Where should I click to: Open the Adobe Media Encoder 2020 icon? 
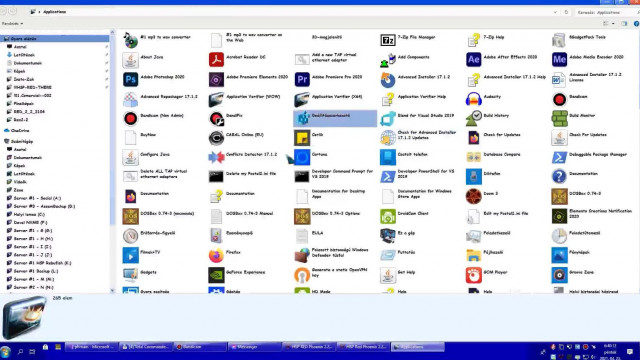559,60
